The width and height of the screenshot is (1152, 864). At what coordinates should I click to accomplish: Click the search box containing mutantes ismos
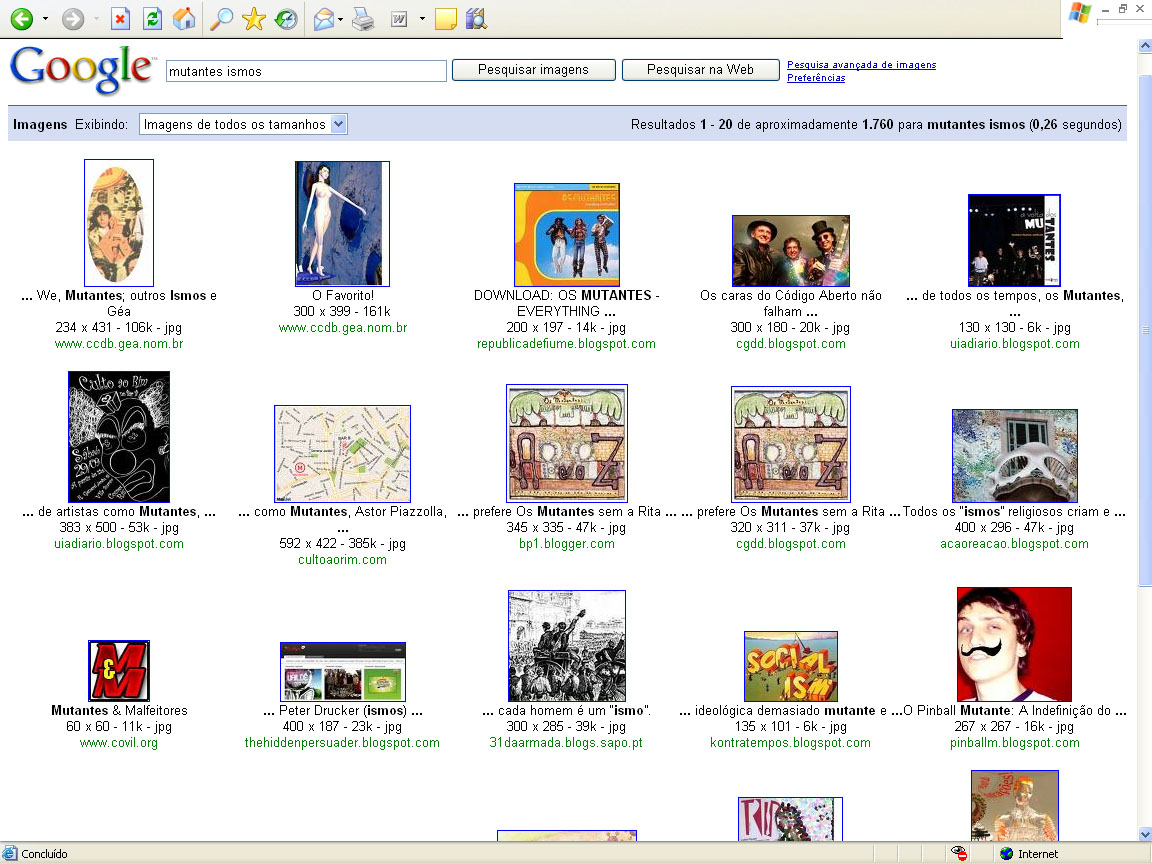(306, 71)
